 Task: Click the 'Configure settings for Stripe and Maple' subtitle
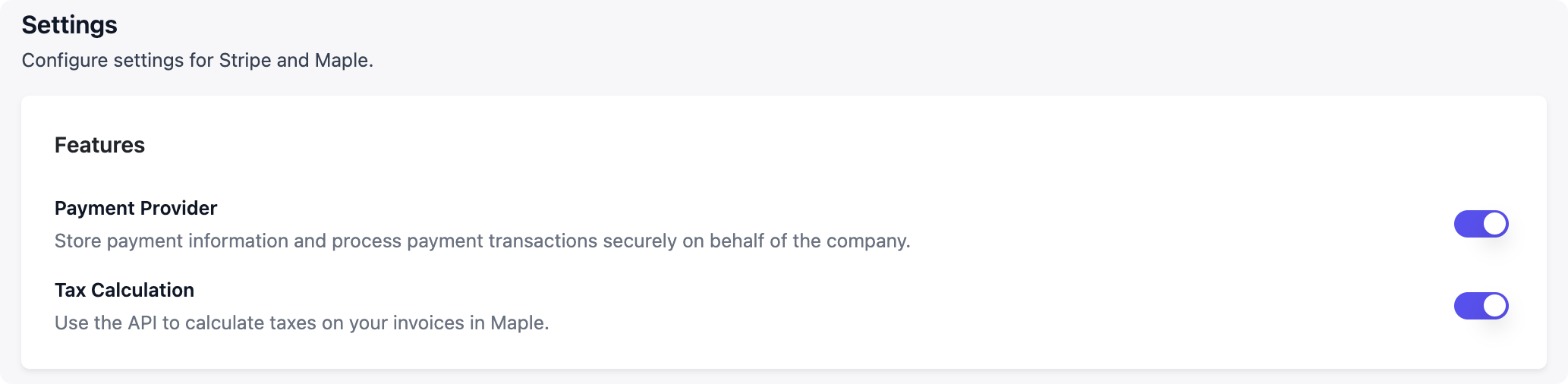click(197, 60)
